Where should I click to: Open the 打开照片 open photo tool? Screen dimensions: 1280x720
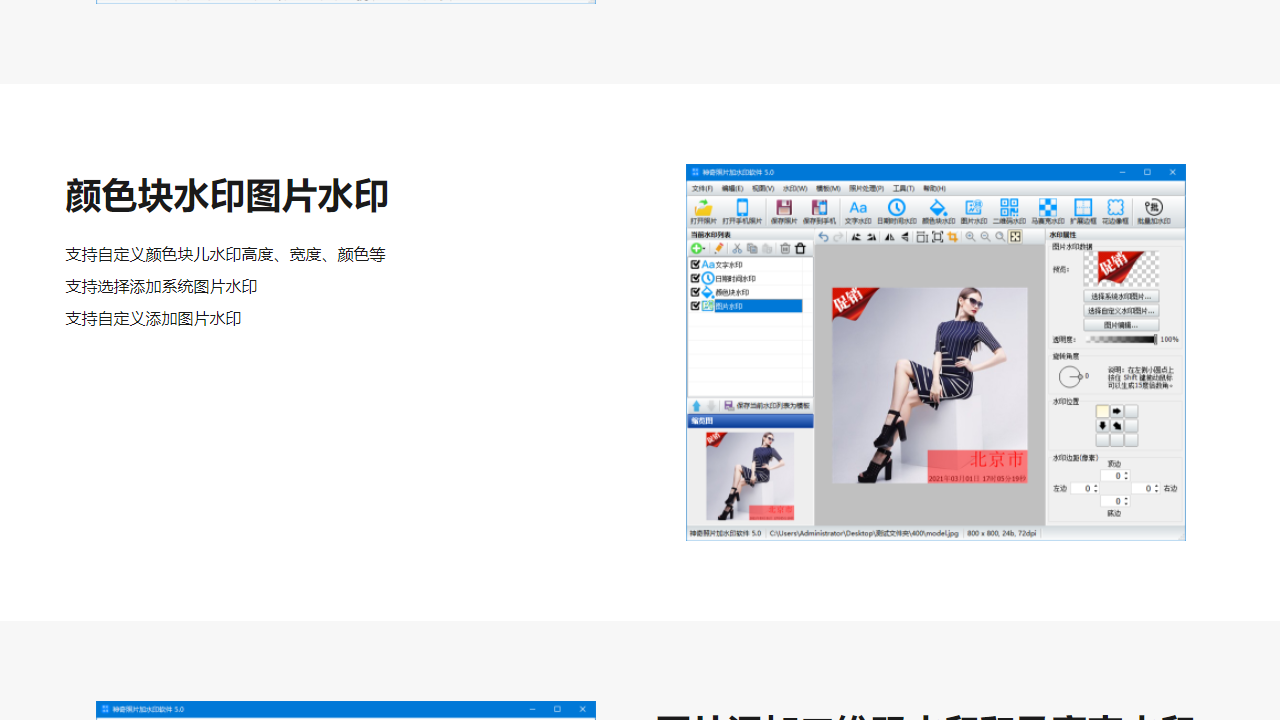(703, 208)
